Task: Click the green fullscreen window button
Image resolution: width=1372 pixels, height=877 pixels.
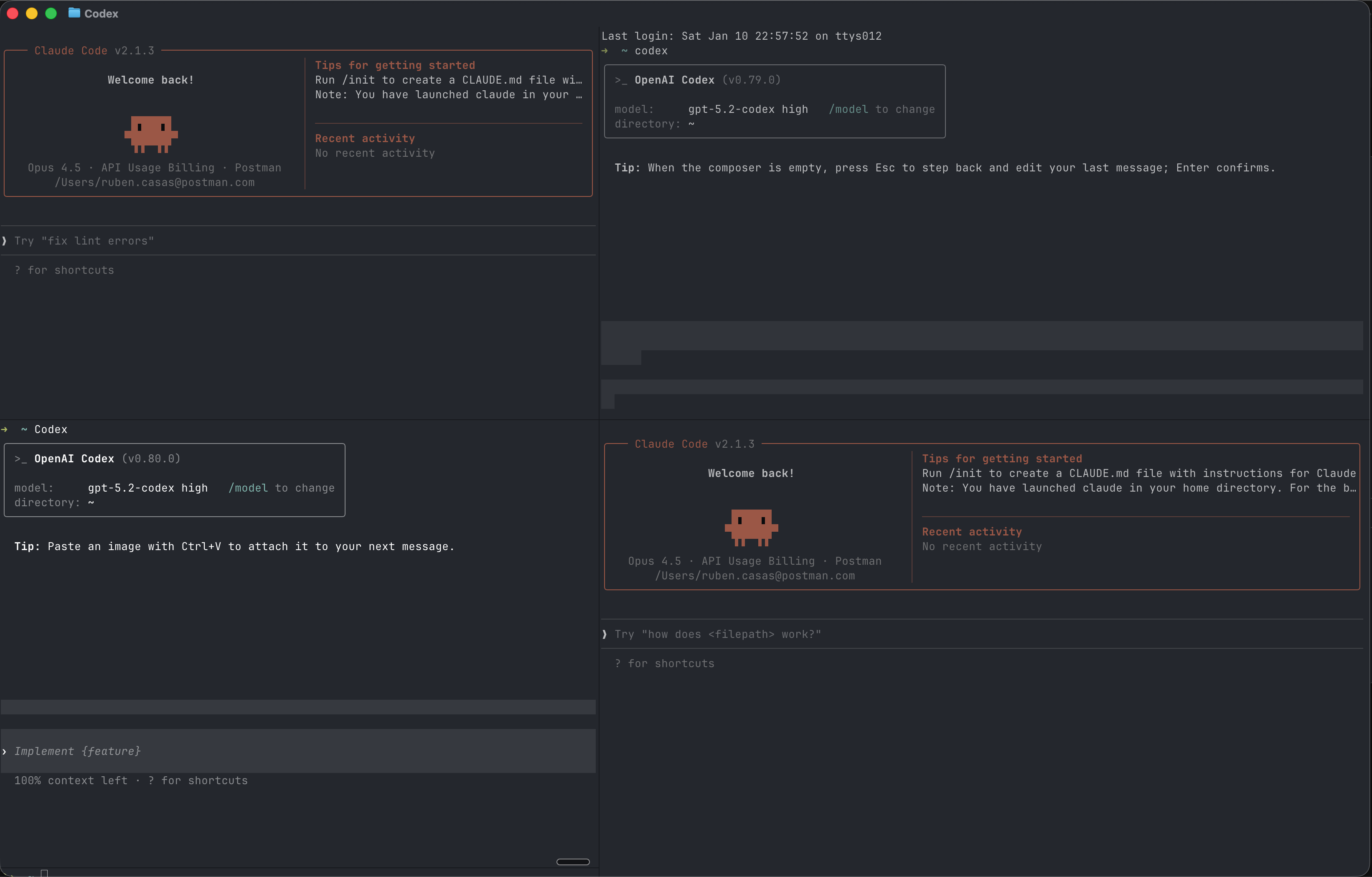Action: [x=51, y=13]
